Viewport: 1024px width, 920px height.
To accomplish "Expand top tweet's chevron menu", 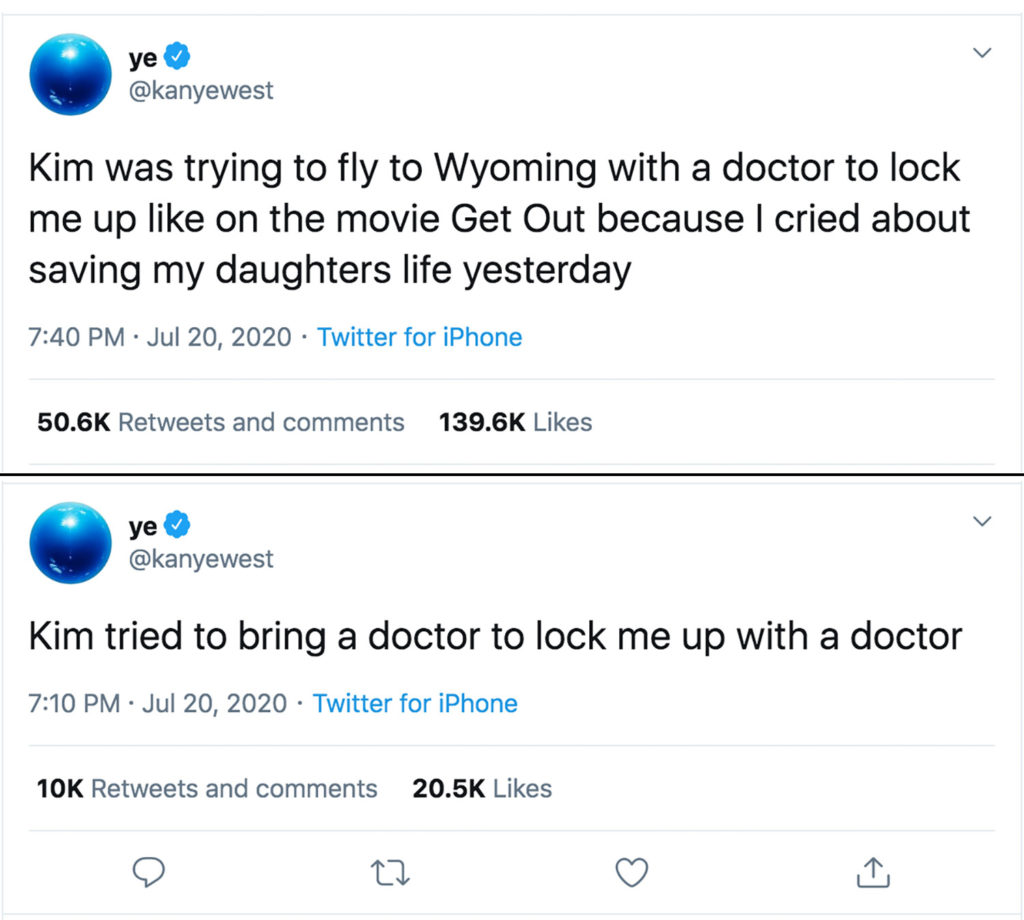I will [x=982, y=53].
